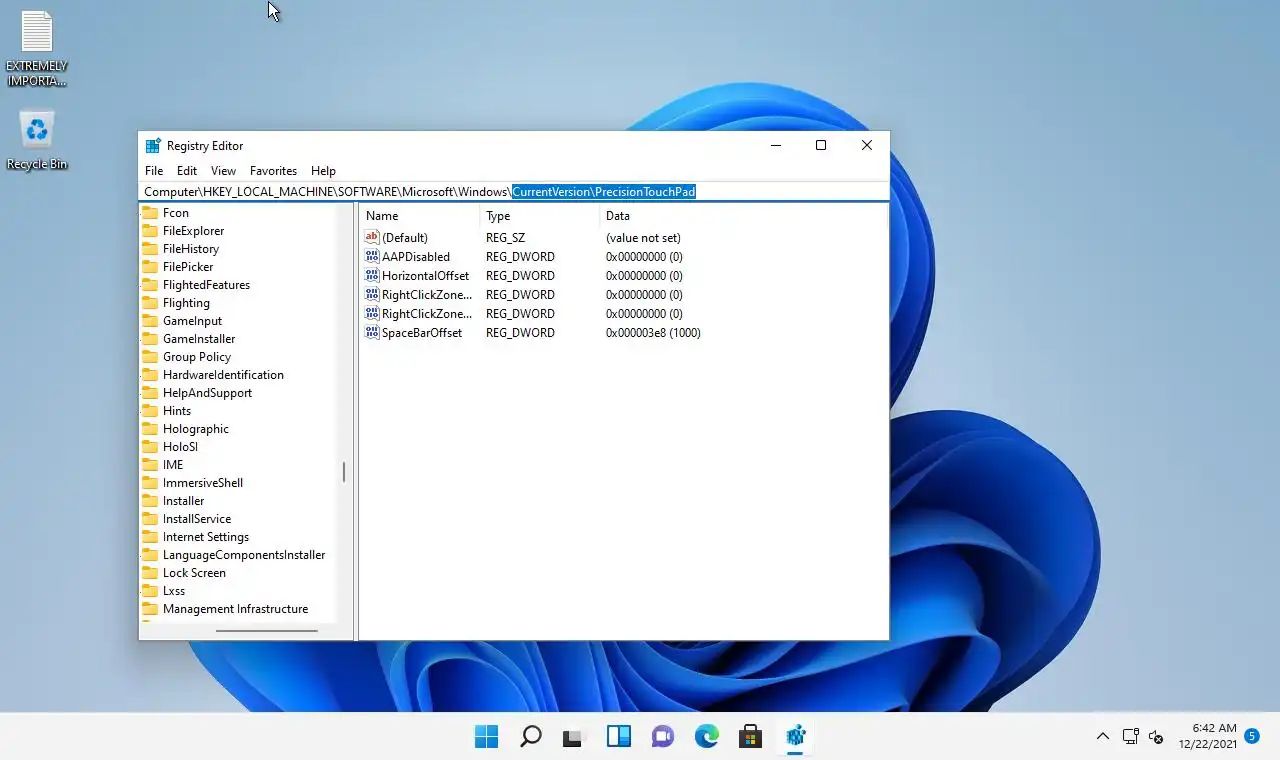
Task: Open the EXTREMELY IMPORTA... desktop file
Action: (x=37, y=49)
